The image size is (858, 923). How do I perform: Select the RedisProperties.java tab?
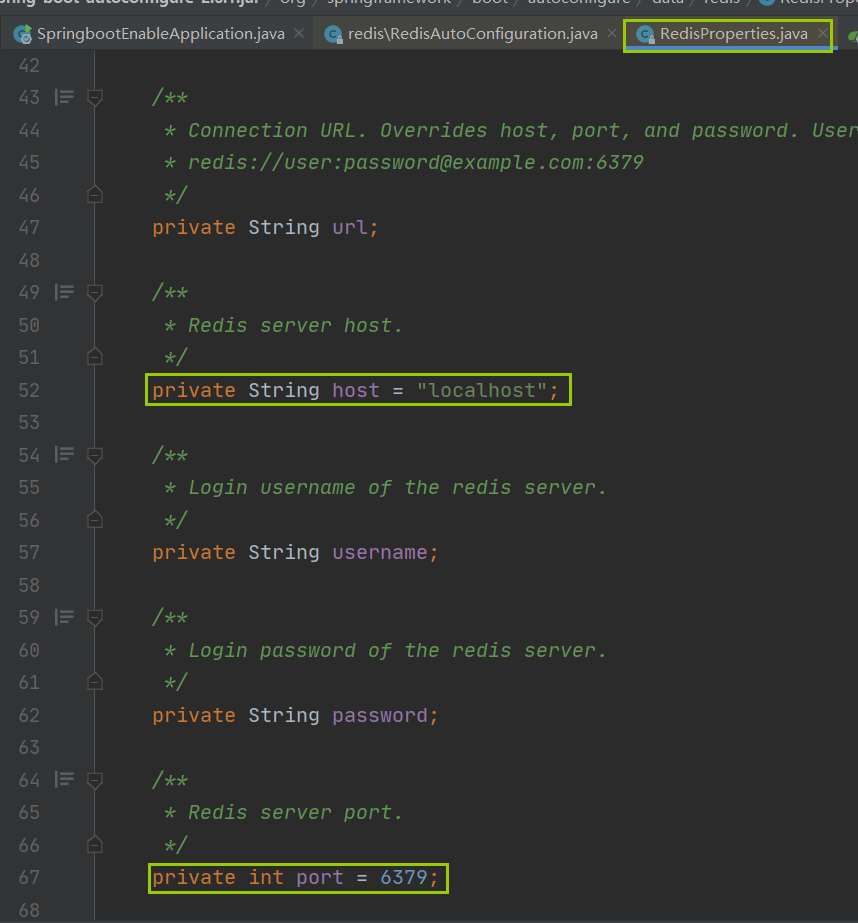pyautogui.click(x=733, y=34)
